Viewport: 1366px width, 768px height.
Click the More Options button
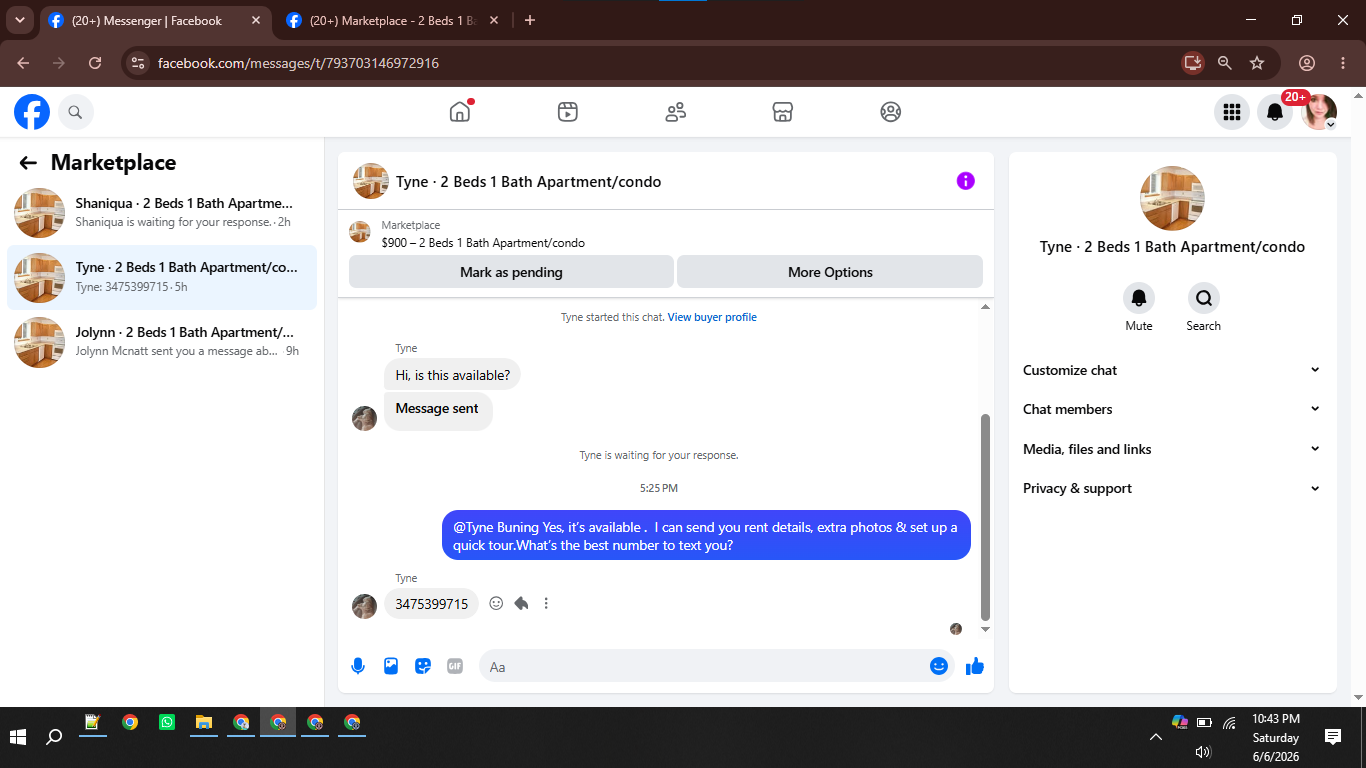click(x=830, y=272)
